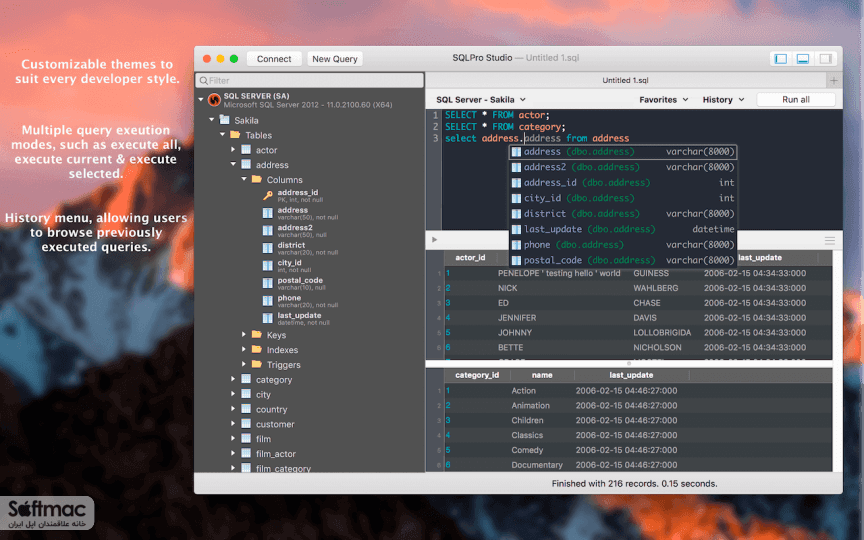Image resolution: width=864 pixels, height=540 pixels.
Task: Click the category table icon
Action: tap(246, 379)
